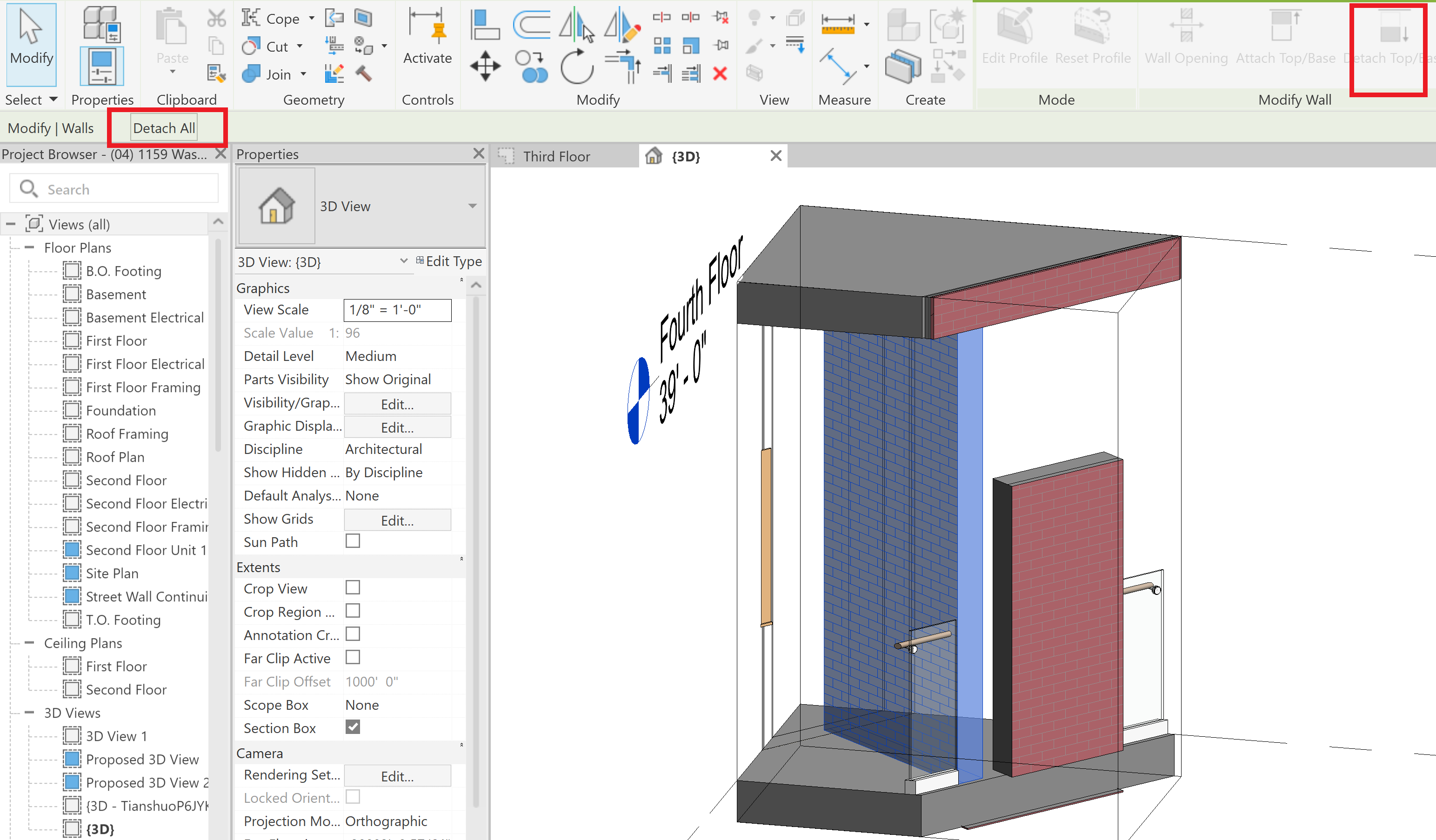Click the Detach All button

pyautogui.click(x=164, y=127)
